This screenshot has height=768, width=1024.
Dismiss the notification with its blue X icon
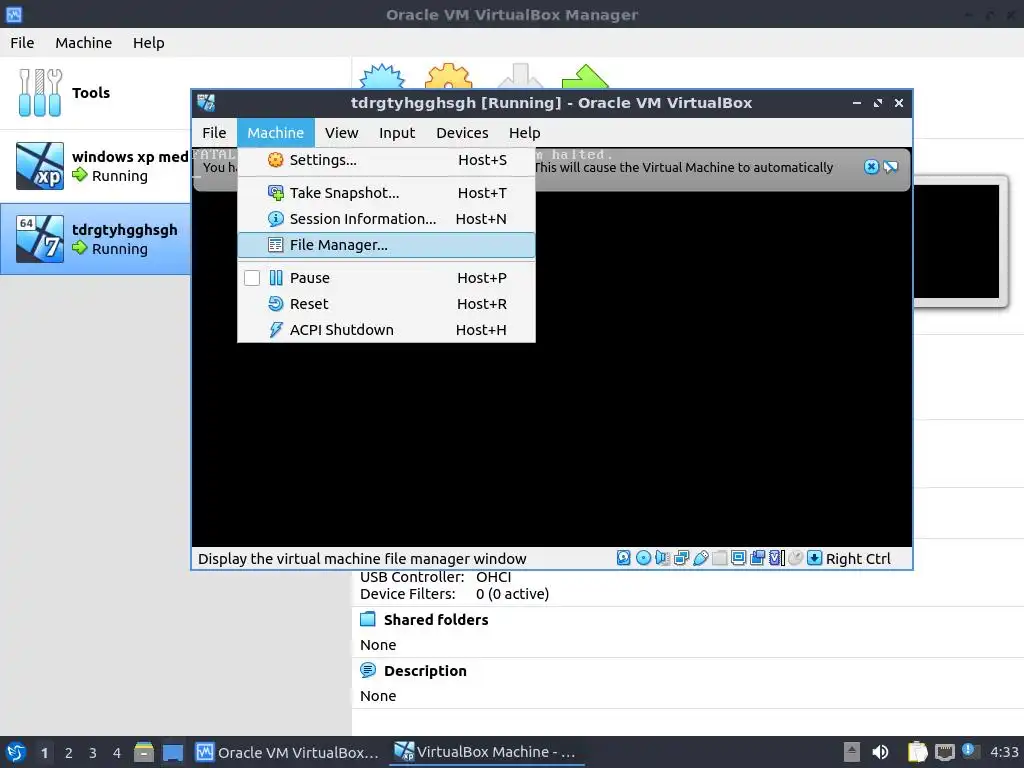[x=871, y=167]
